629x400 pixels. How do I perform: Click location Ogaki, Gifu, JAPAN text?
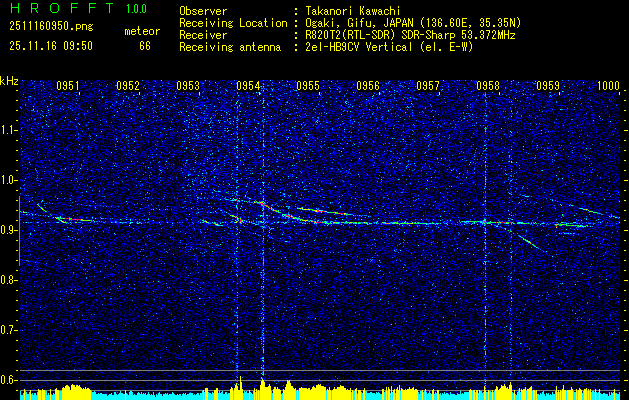(412, 23)
